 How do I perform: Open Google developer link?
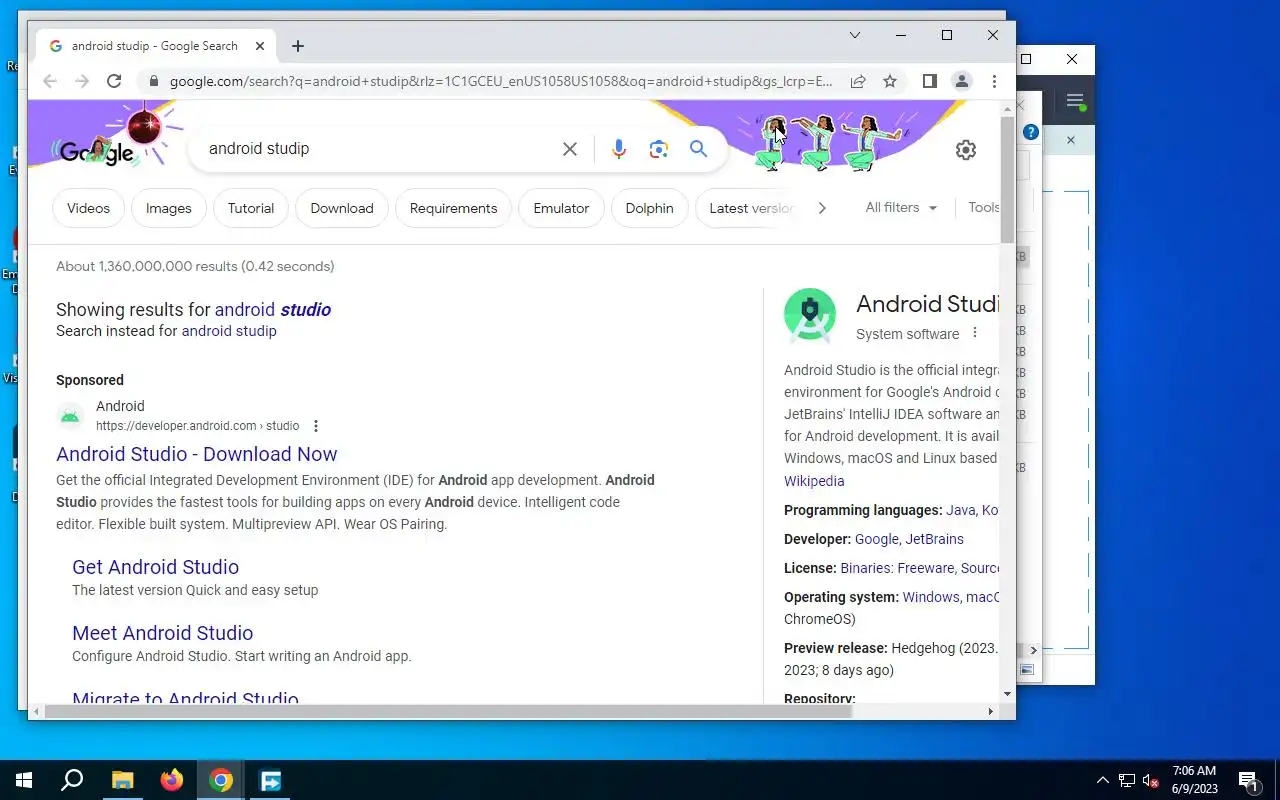(x=877, y=539)
